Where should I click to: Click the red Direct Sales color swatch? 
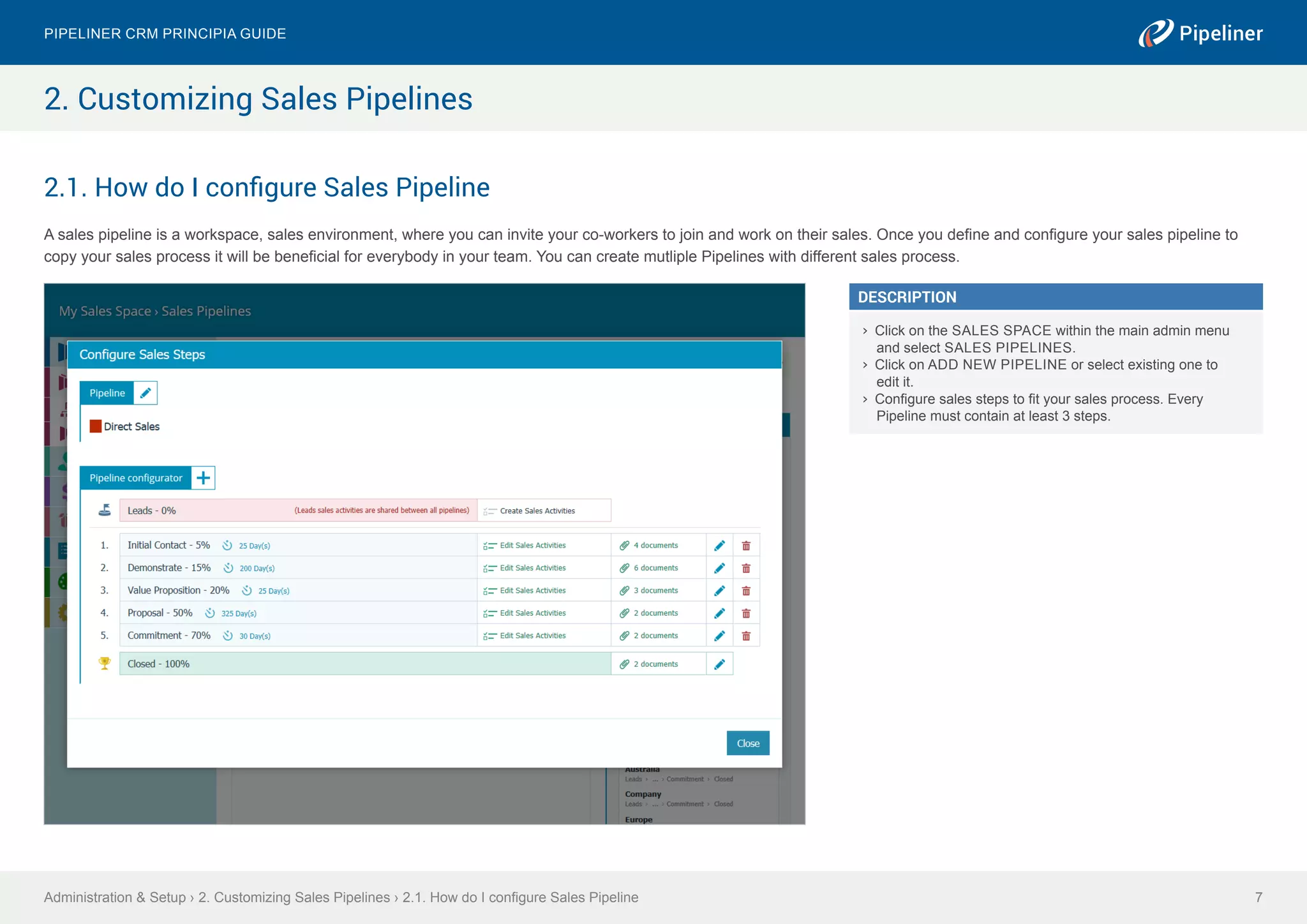(96, 426)
